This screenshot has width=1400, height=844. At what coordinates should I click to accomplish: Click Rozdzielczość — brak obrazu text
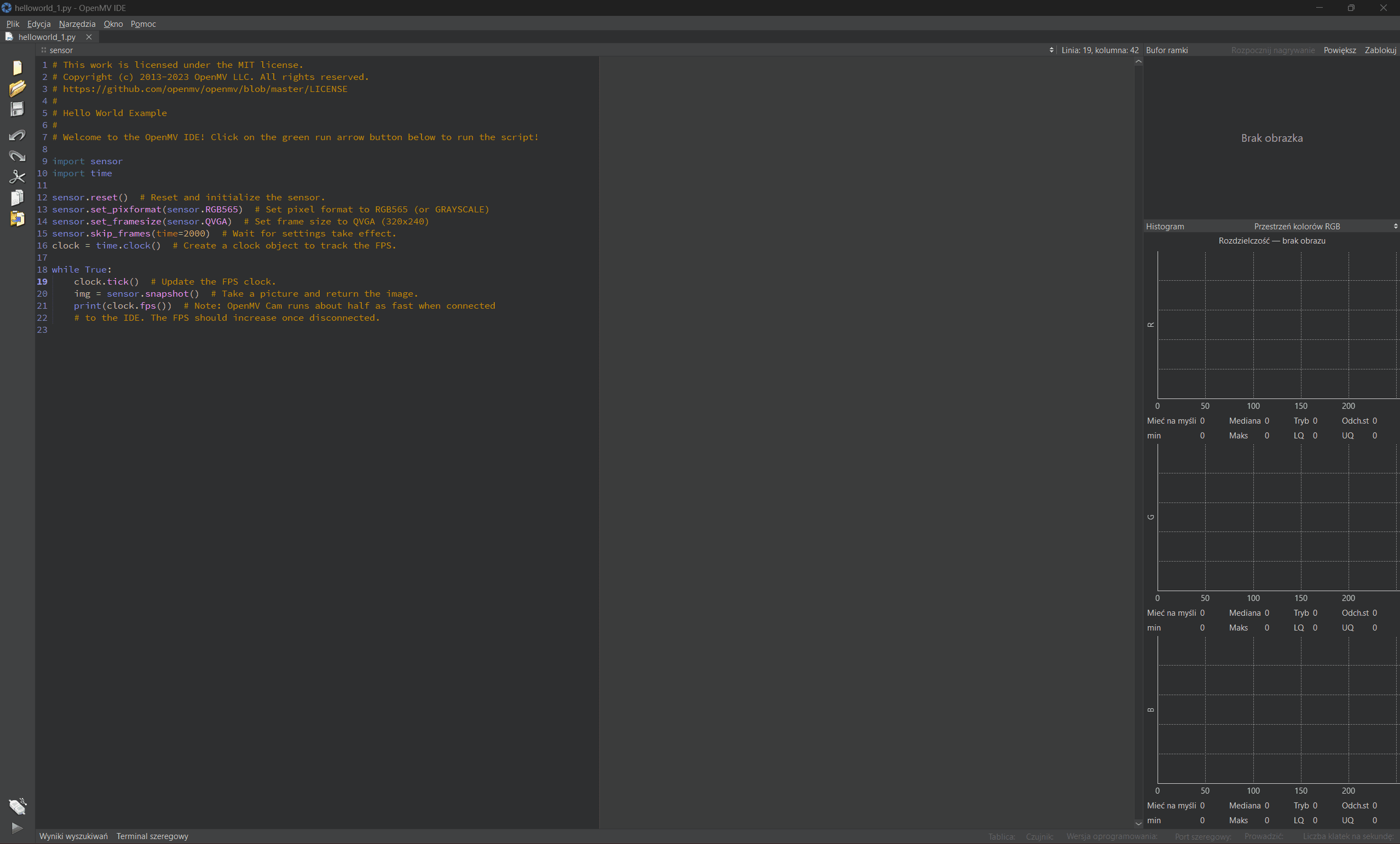click(x=1271, y=240)
